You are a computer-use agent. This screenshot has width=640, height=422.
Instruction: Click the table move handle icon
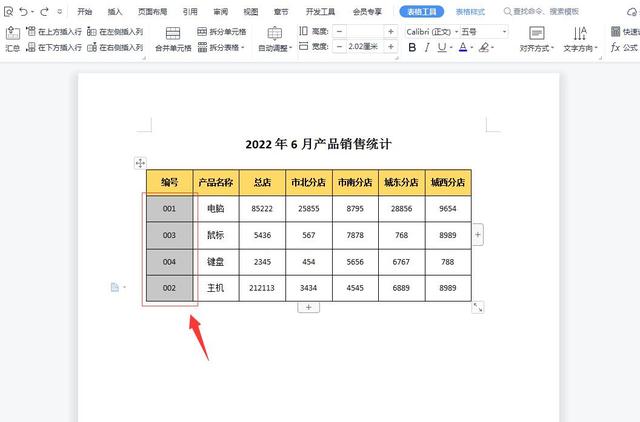pos(140,163)
